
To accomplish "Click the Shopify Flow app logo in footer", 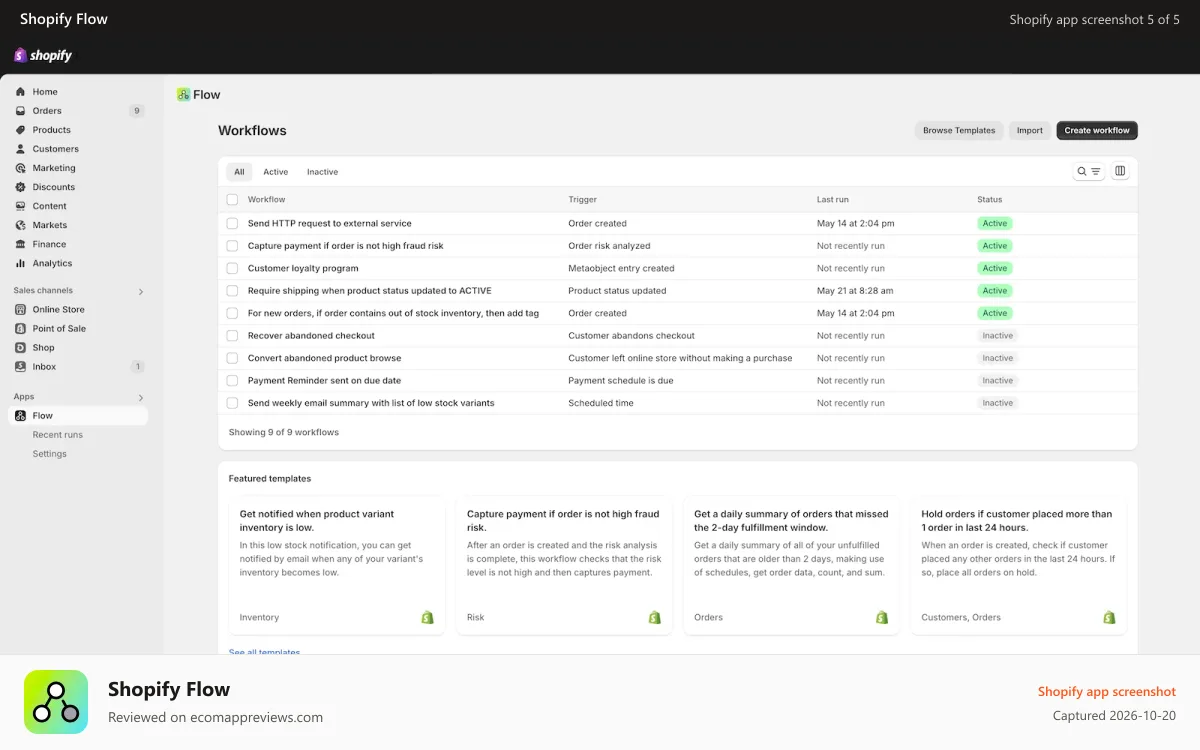I will [x=56, y=702].
